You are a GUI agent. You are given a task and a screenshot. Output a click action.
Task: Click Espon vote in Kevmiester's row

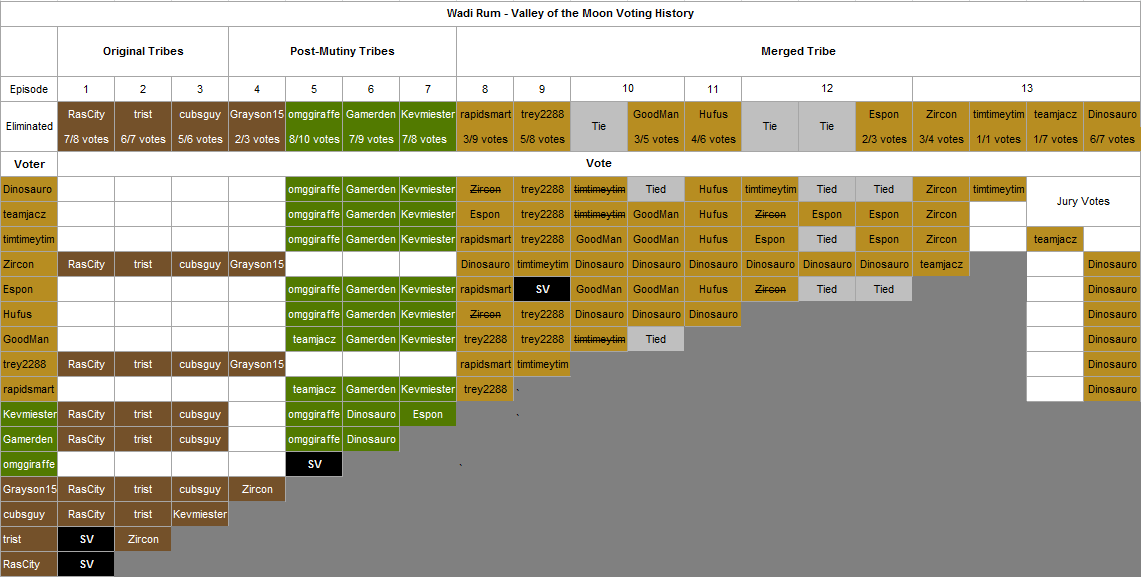click(427, 414)
